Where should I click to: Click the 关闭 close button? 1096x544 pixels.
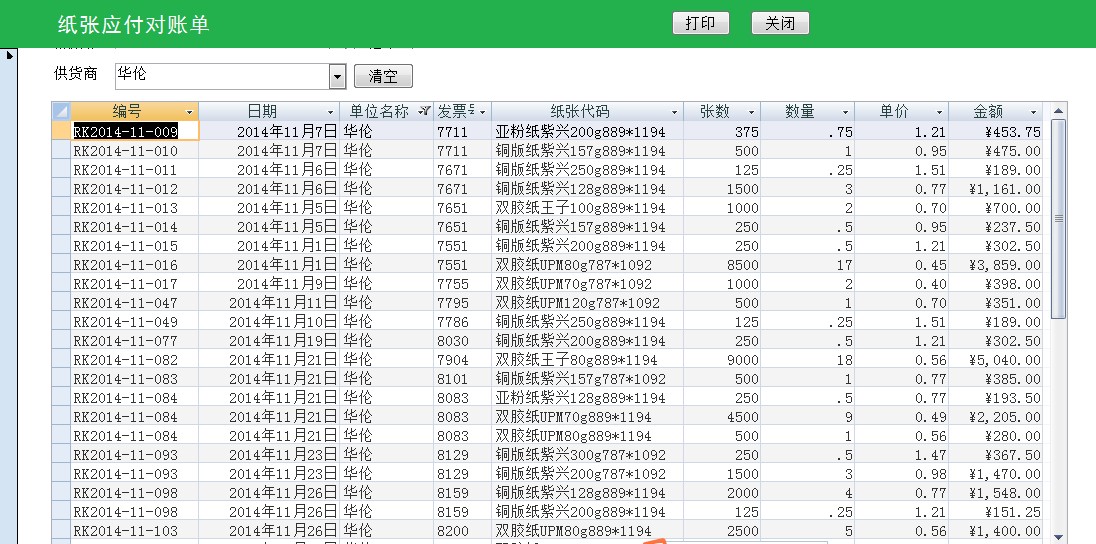tap(780, 23)
